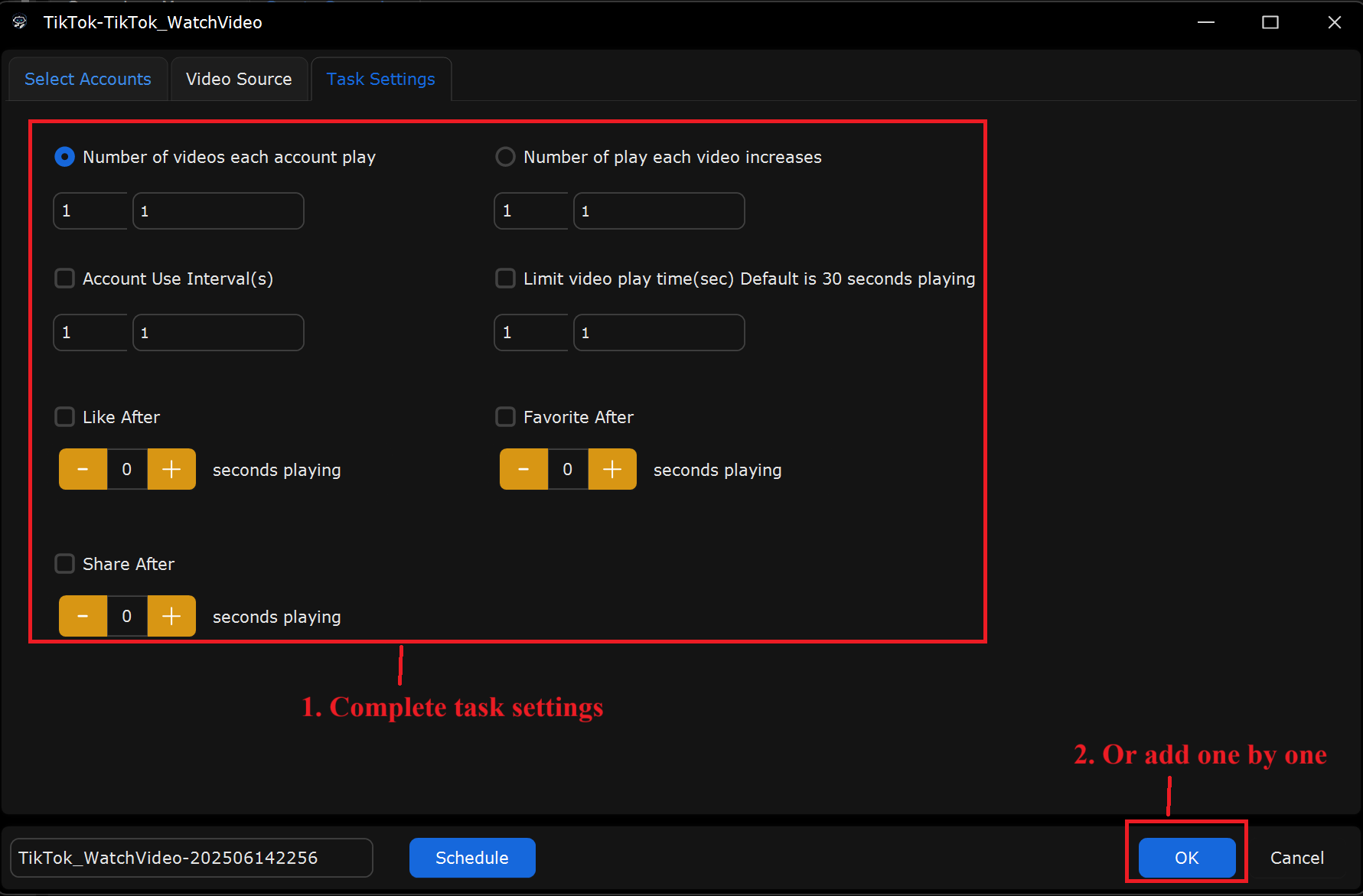Click maximum field under Account Use Interval

coord(218,332)
